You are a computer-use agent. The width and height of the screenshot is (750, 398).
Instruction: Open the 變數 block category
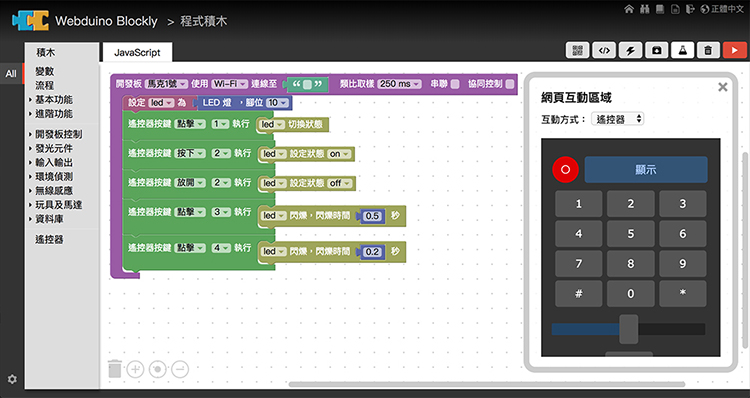(44, 71)
